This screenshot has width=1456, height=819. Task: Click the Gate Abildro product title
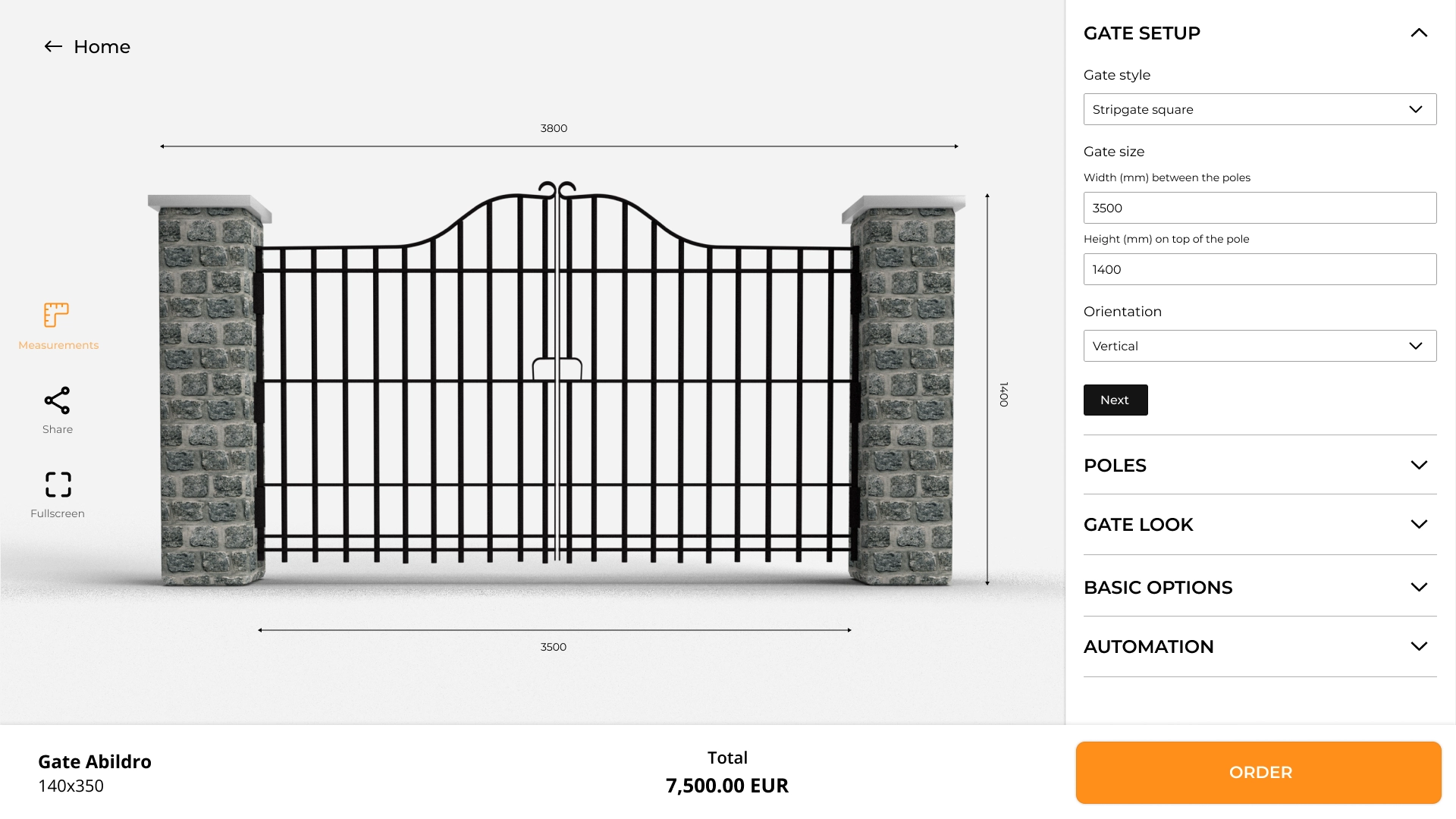pyautogui.click(x=95, y=761)
